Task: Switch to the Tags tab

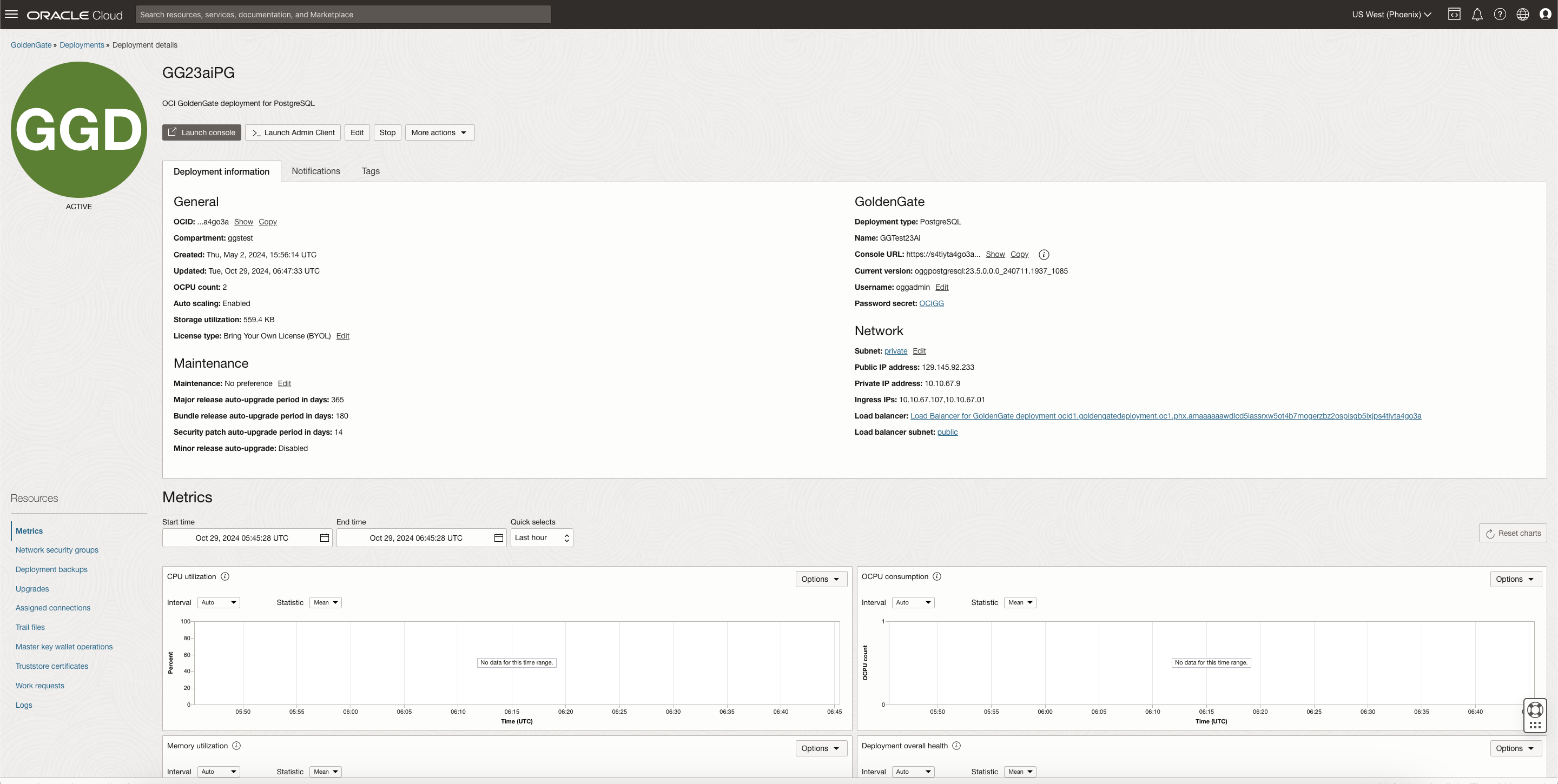Action: tap(370, 171)
